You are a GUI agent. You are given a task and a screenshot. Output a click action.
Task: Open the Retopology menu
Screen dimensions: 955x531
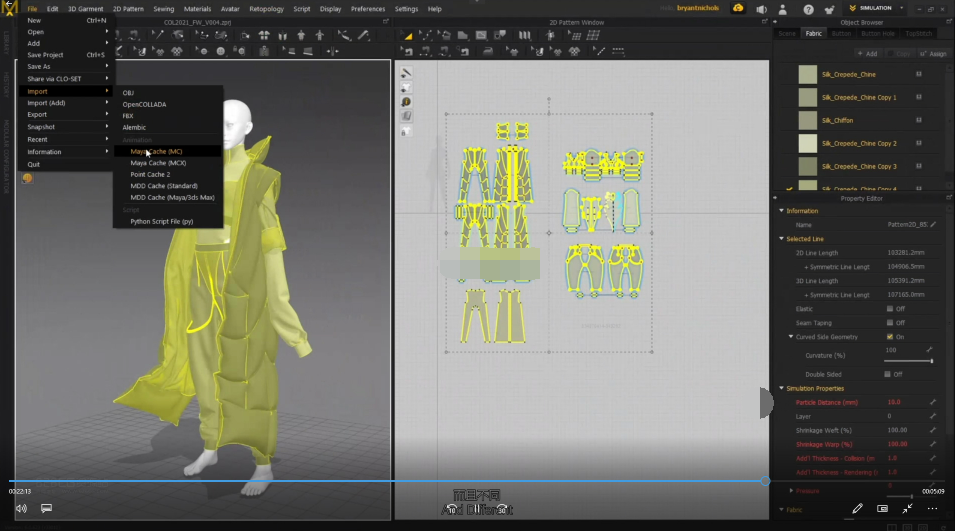tap(266, 9)
